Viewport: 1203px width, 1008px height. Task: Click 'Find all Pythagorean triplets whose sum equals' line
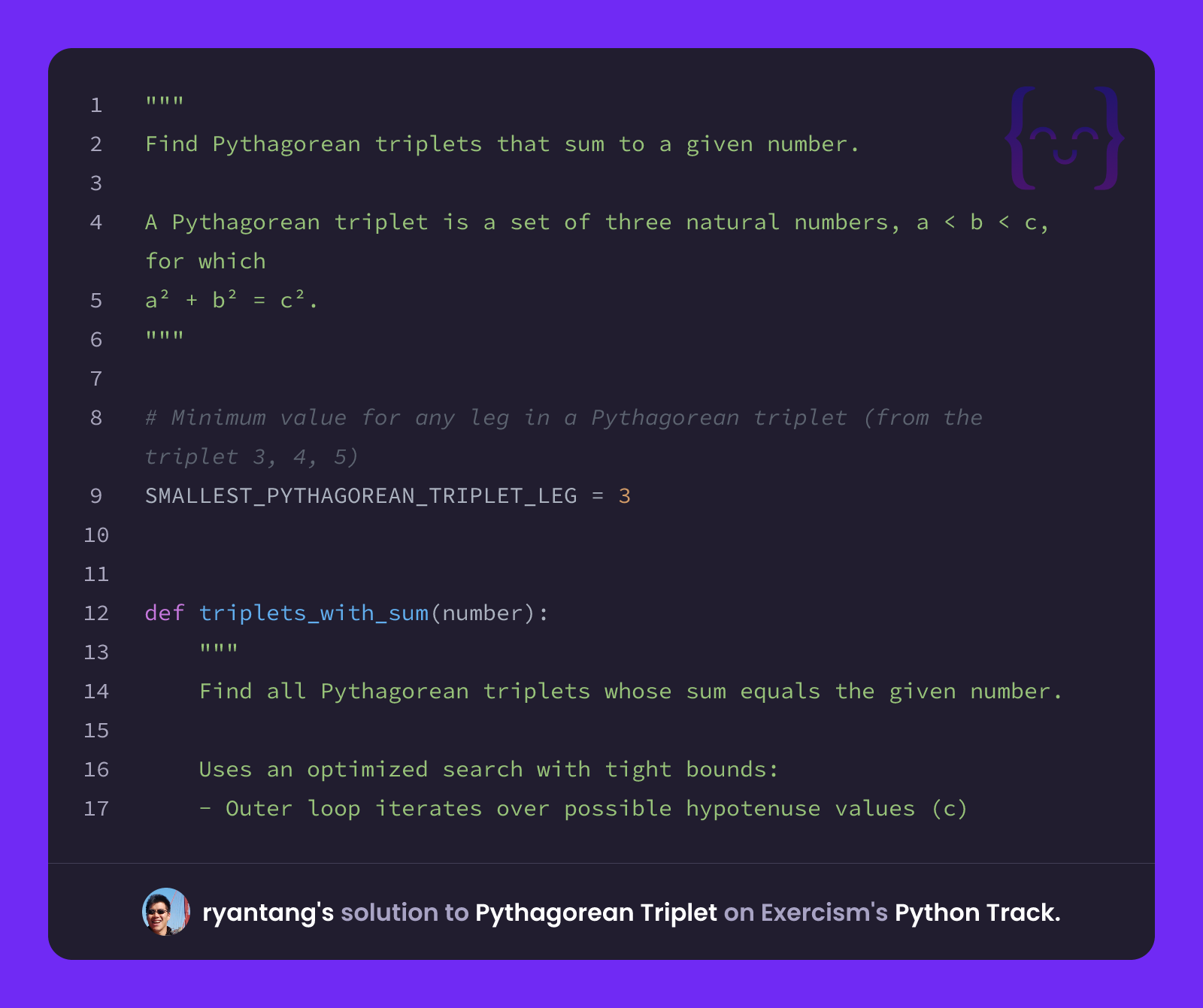(x=631, y=692)
